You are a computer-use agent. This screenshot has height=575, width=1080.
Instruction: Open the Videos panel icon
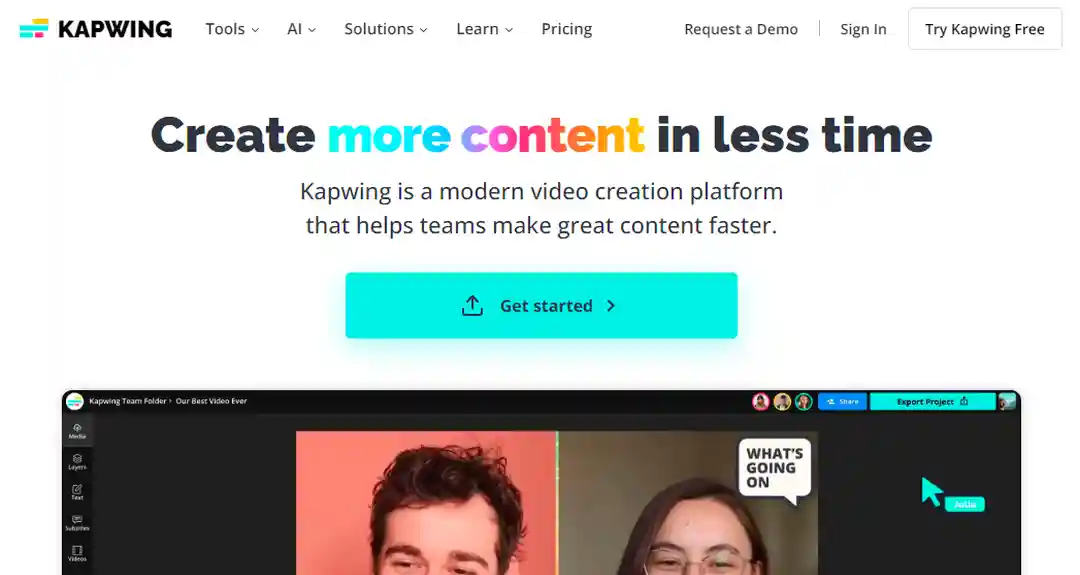[77, 553]
